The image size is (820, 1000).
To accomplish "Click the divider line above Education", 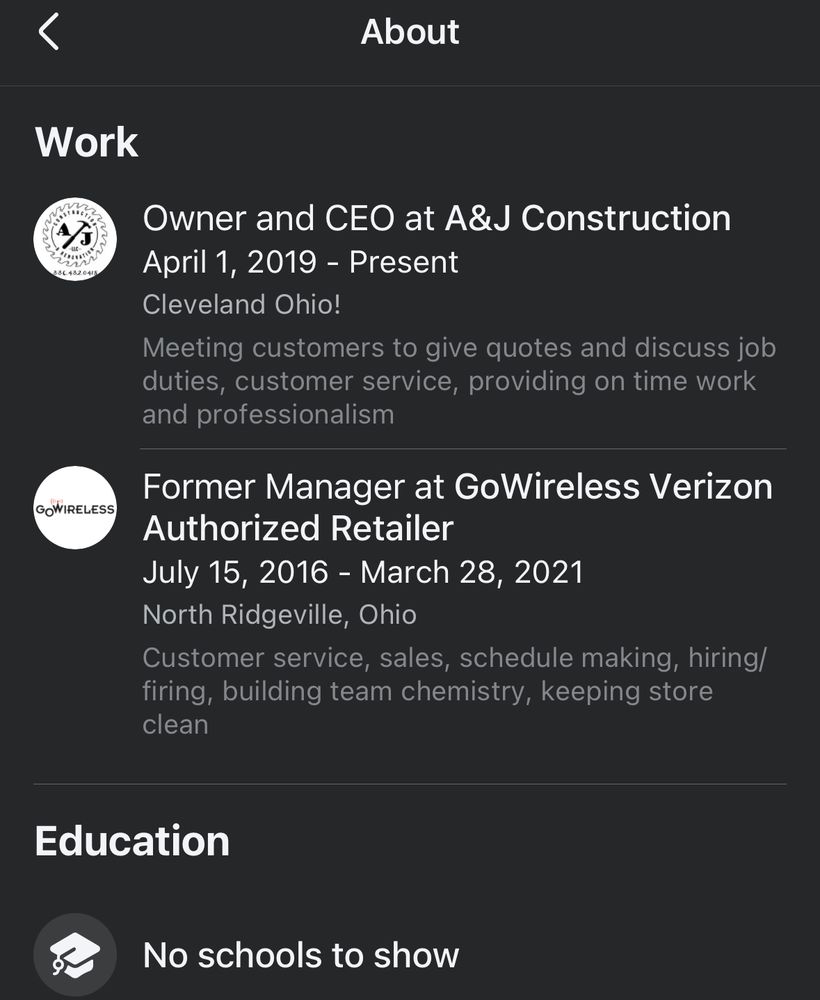I will pos(410,784).
